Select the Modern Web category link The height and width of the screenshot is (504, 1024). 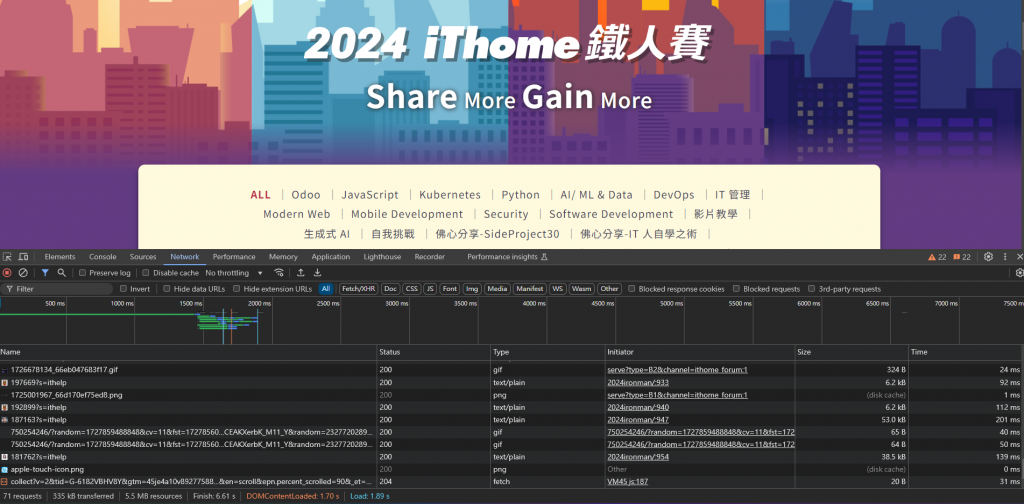[296, 214]
